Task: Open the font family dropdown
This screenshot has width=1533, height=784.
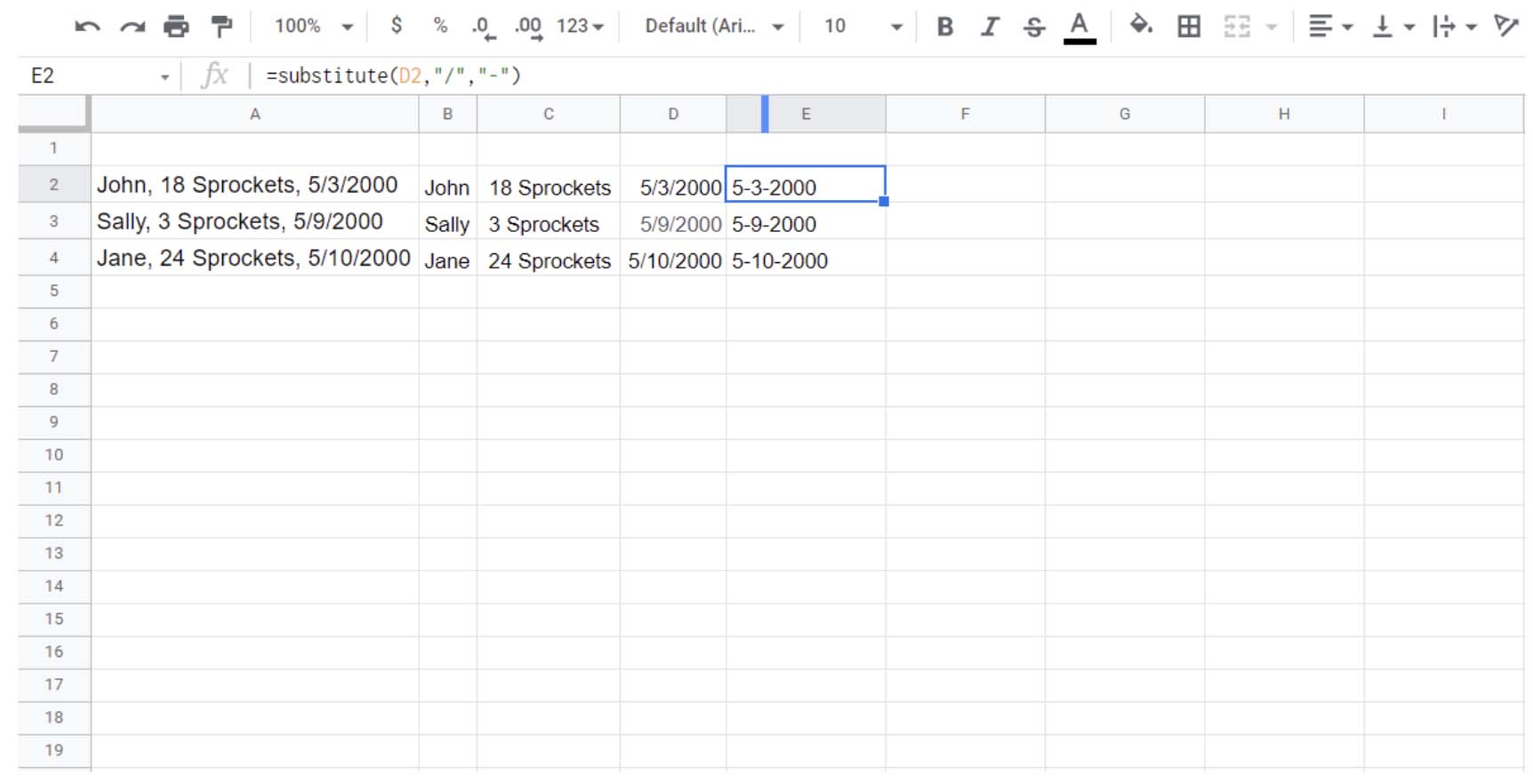Action: pyautogui.click(x=714, y=27)
